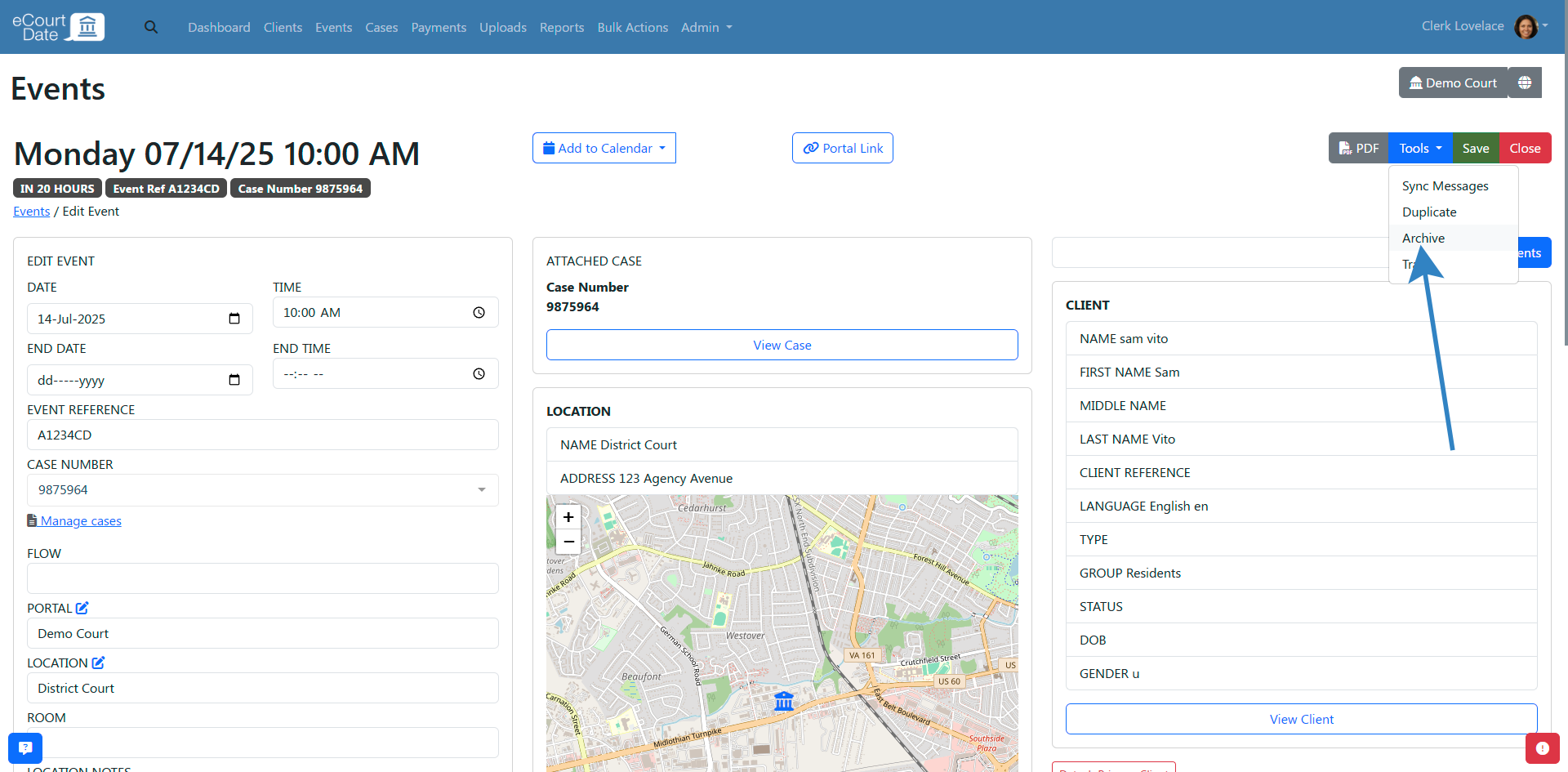Zoom in on the map
Screen dimensions: 1568x772
tap(568, 516)
